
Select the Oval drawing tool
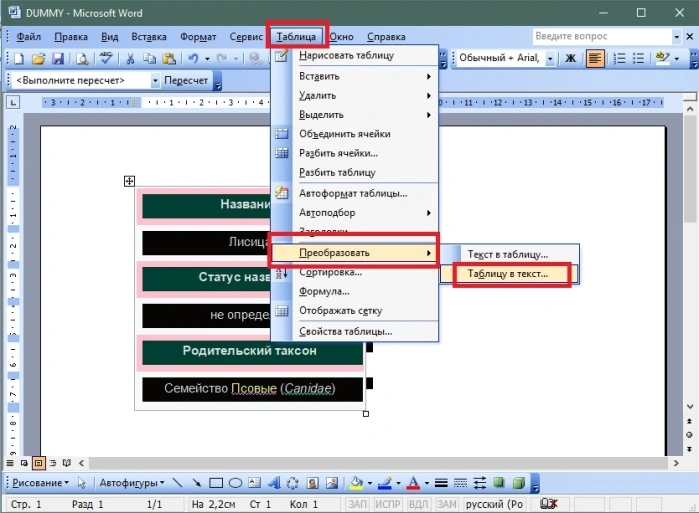[235, 483]
